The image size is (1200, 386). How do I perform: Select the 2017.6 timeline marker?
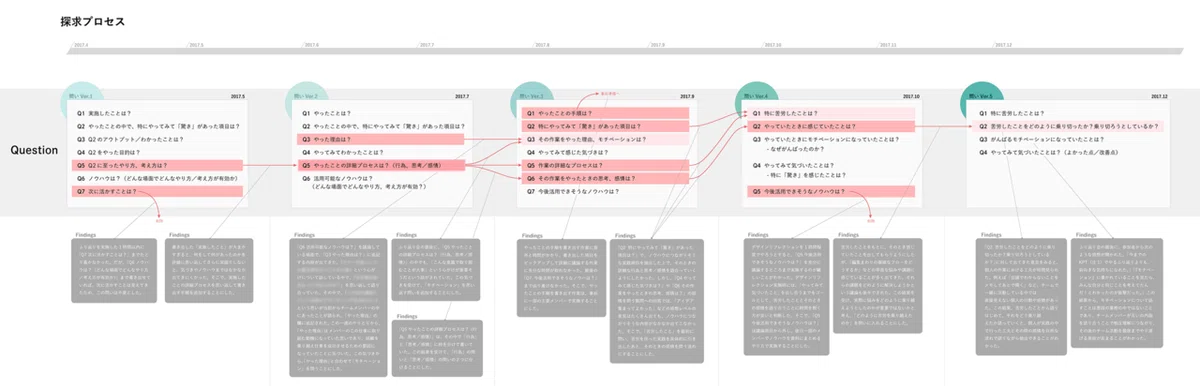click(311, 45)
